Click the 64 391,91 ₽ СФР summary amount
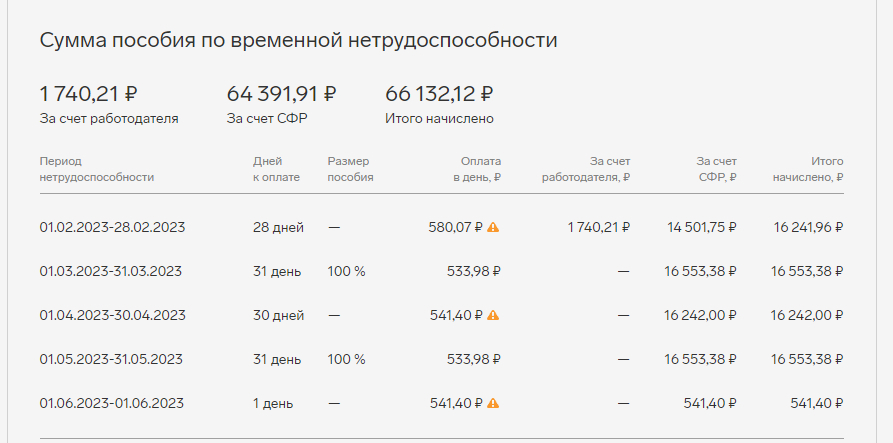This screenshot has width=893, height=443. [x=281, y=95]
